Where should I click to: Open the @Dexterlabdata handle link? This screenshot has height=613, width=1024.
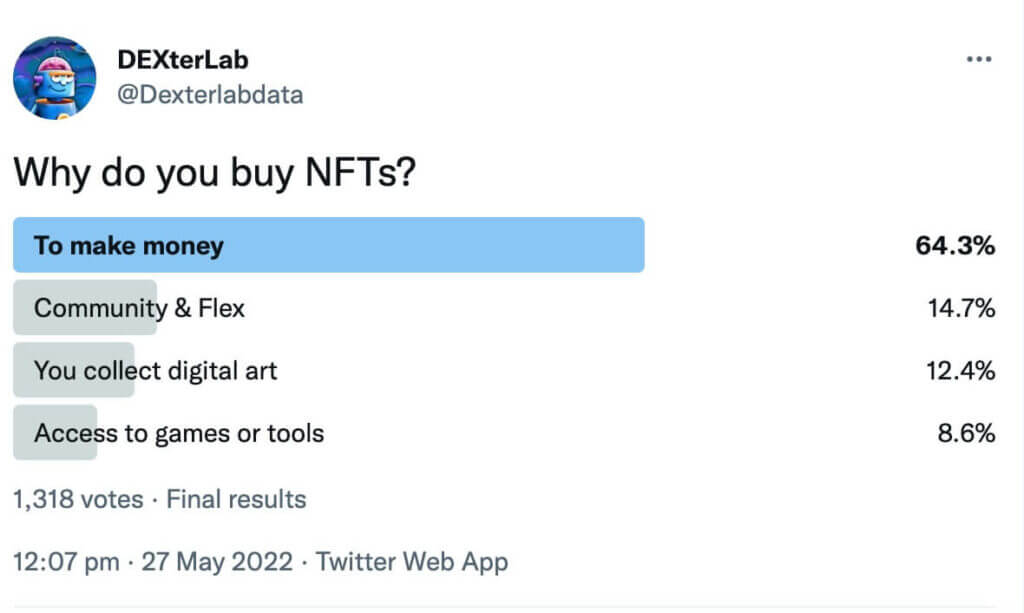point(210,95)
